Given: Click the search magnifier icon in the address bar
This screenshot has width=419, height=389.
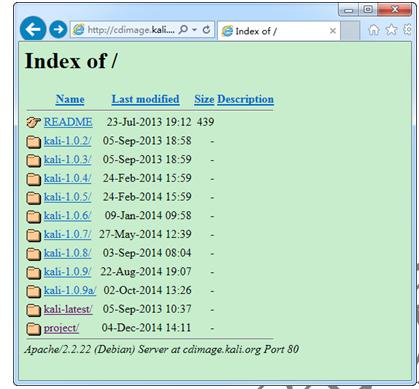Looking at the screenshot, I should coord(183,30).
